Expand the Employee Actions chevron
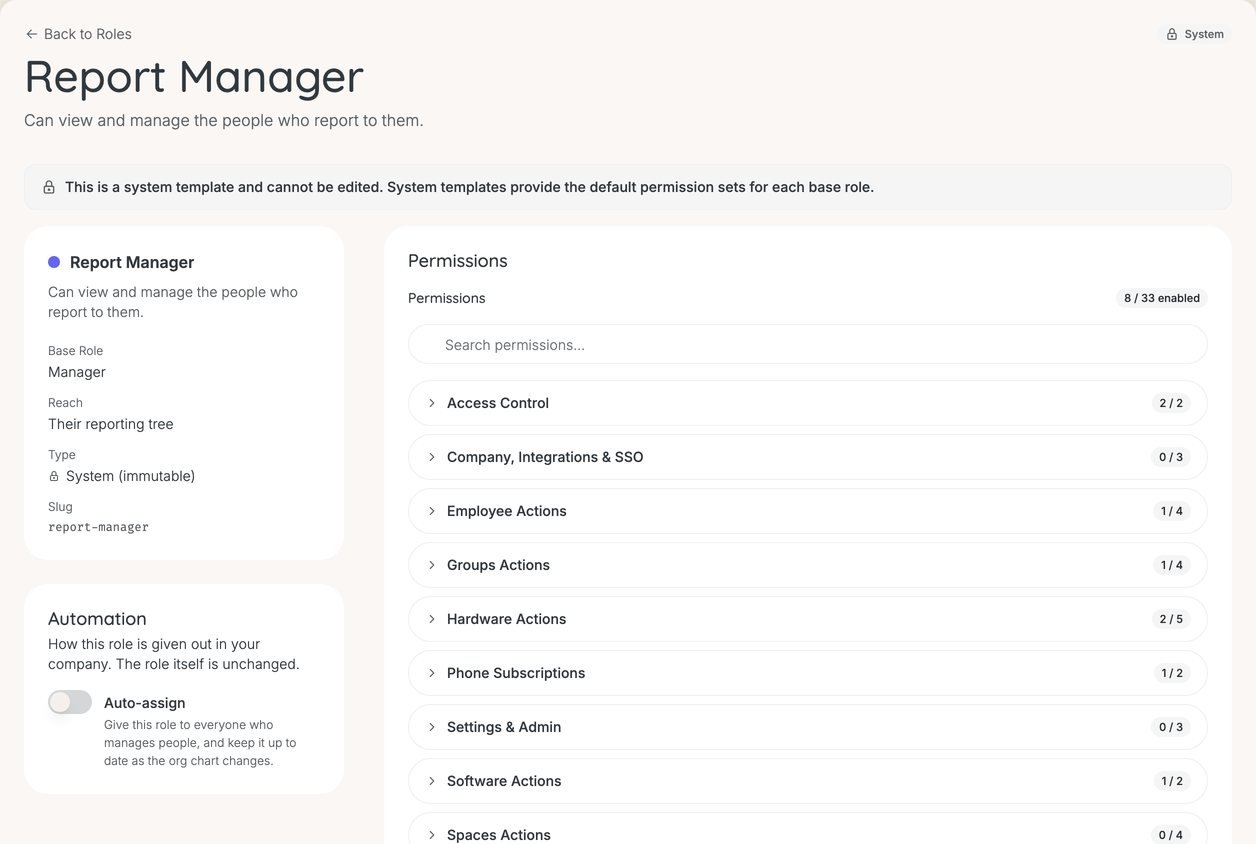 432,511
